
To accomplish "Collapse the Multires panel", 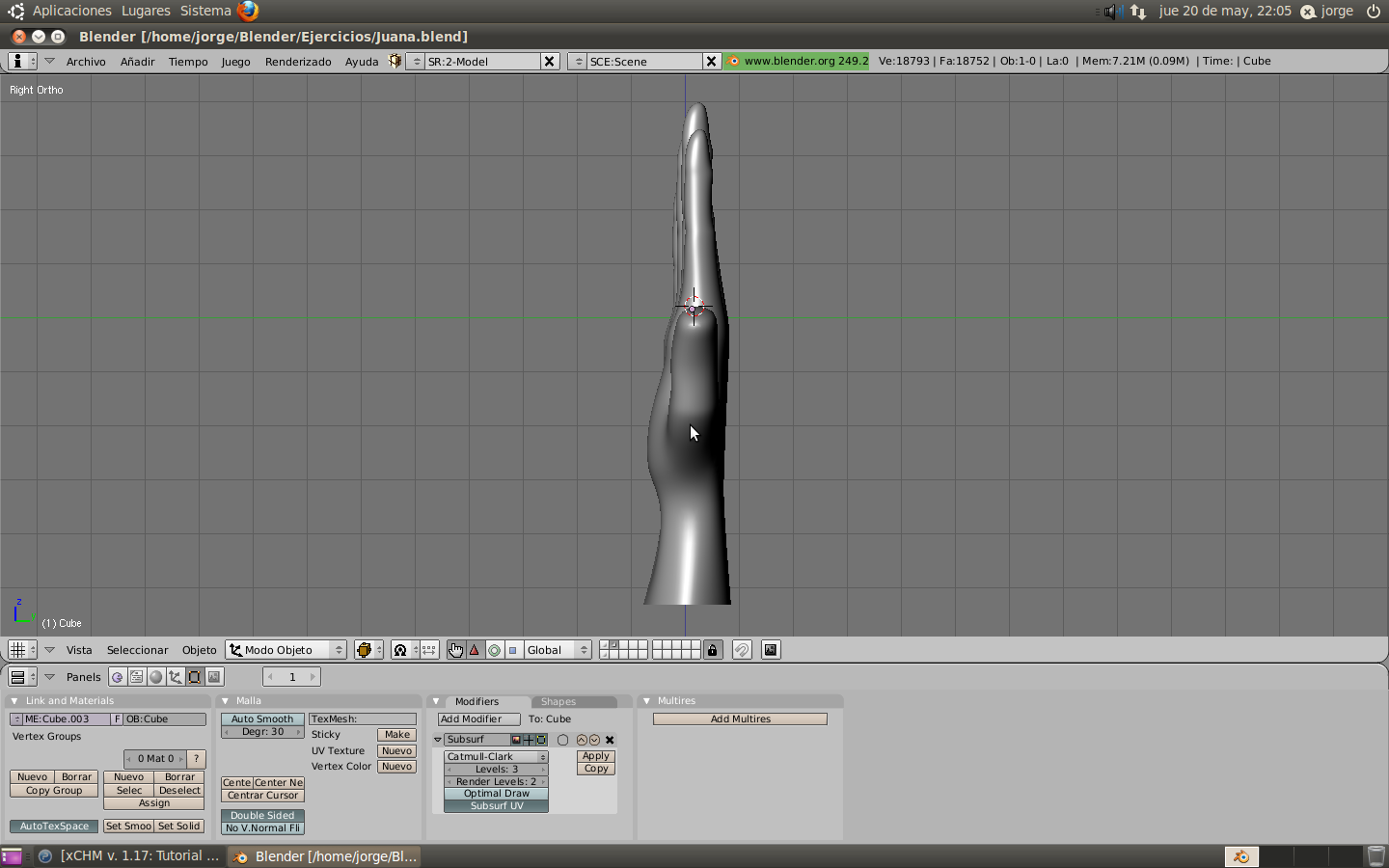I will point(646,701).
